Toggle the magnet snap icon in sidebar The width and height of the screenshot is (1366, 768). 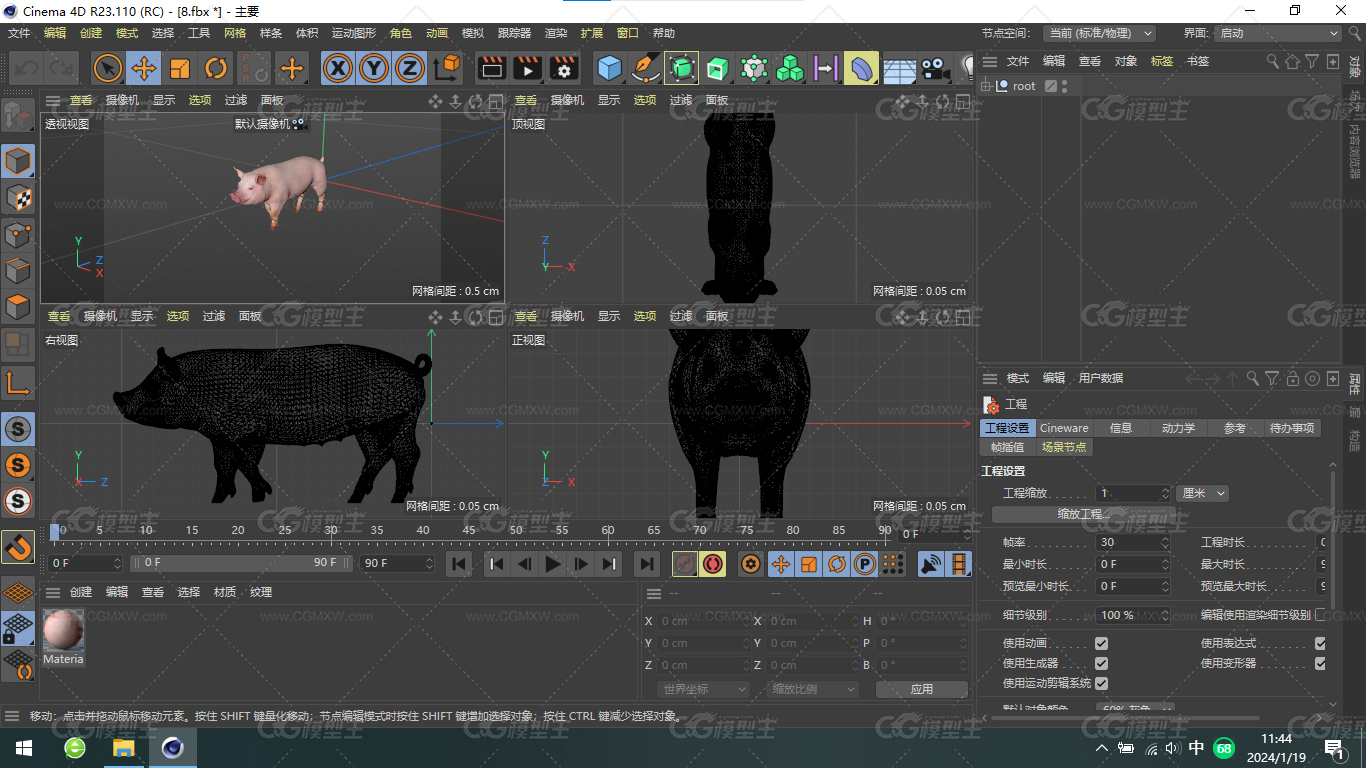(18, 546)
